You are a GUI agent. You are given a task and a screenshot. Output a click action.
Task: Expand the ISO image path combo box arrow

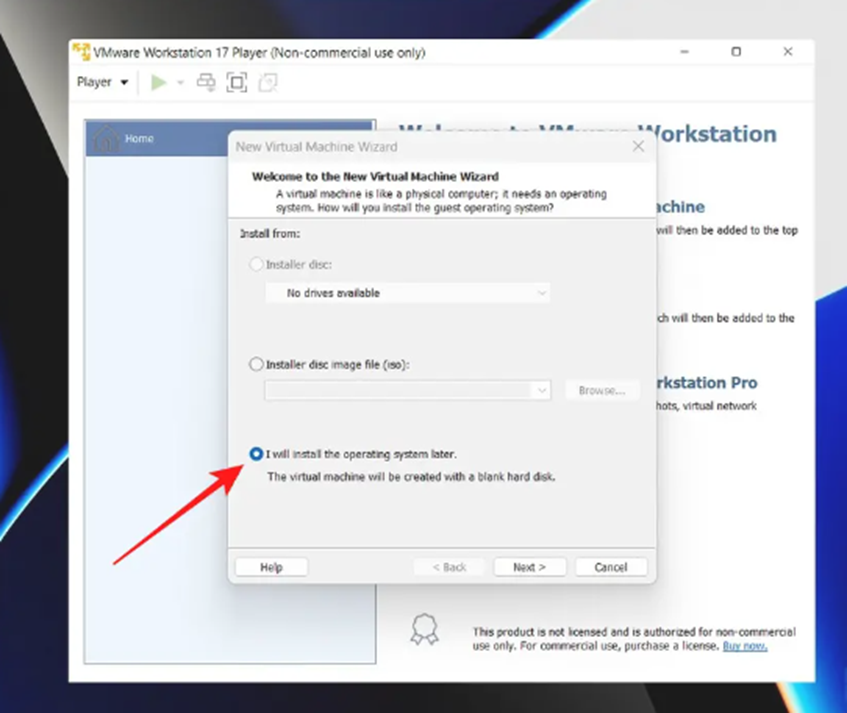tap(541, 391)
